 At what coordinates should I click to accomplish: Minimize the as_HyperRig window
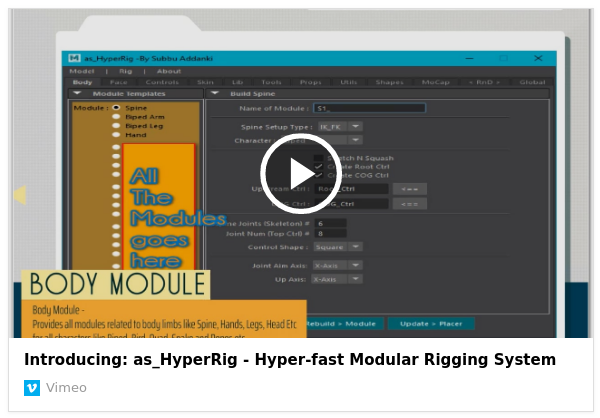(470, 58)
